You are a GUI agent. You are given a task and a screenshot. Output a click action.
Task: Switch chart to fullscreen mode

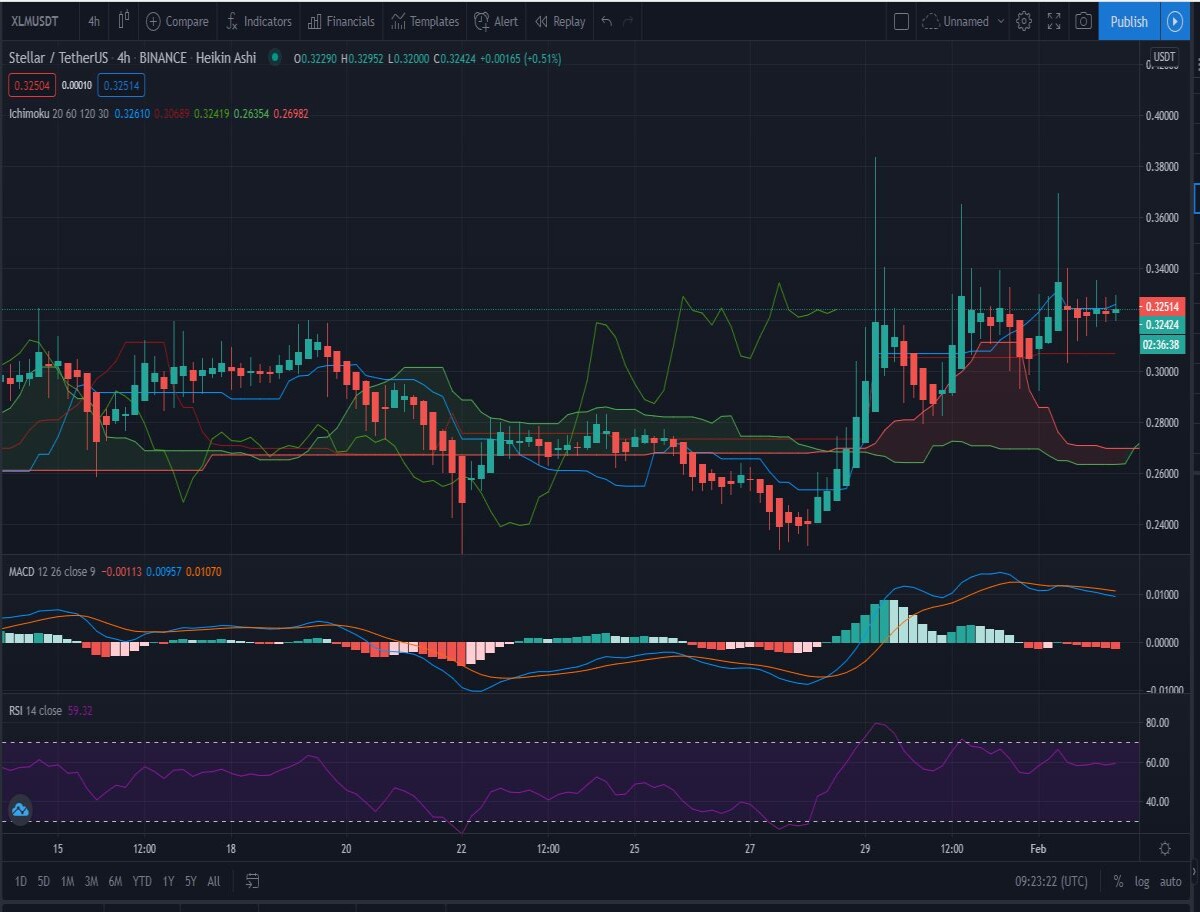pos(1054,21)
